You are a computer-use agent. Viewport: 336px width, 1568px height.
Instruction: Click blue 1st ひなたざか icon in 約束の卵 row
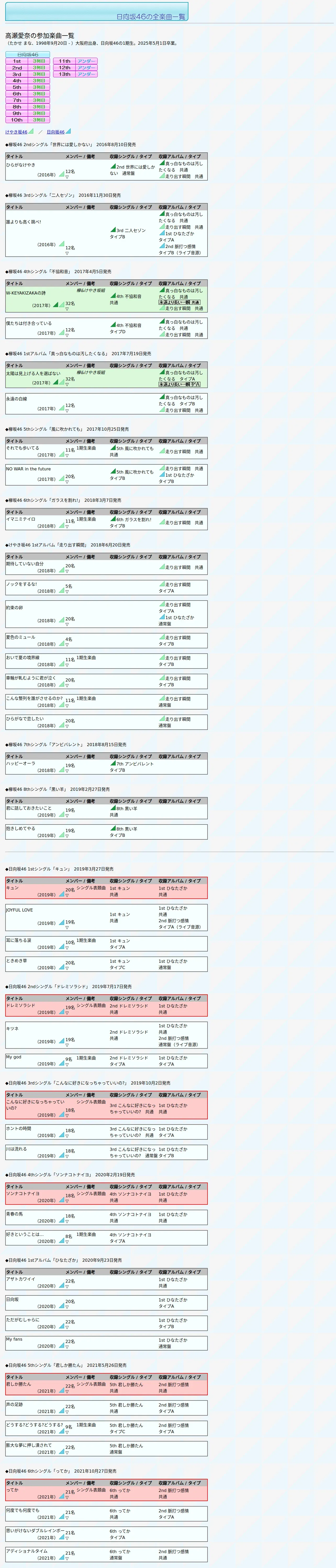162,616
